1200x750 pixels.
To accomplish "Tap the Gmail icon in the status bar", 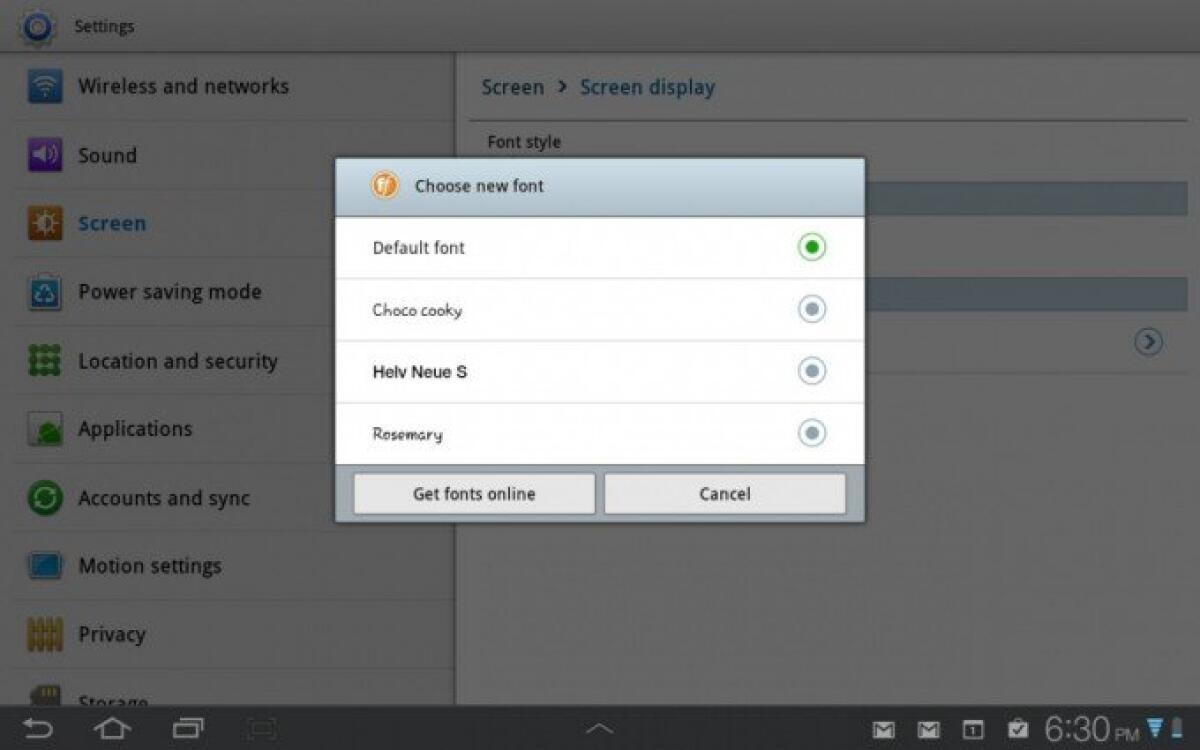I will 884,729.
